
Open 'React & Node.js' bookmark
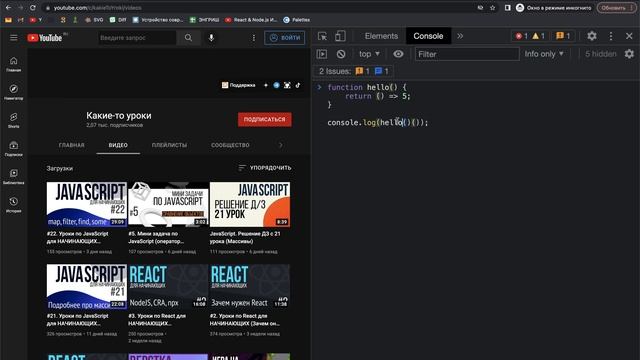pos(251,20)
